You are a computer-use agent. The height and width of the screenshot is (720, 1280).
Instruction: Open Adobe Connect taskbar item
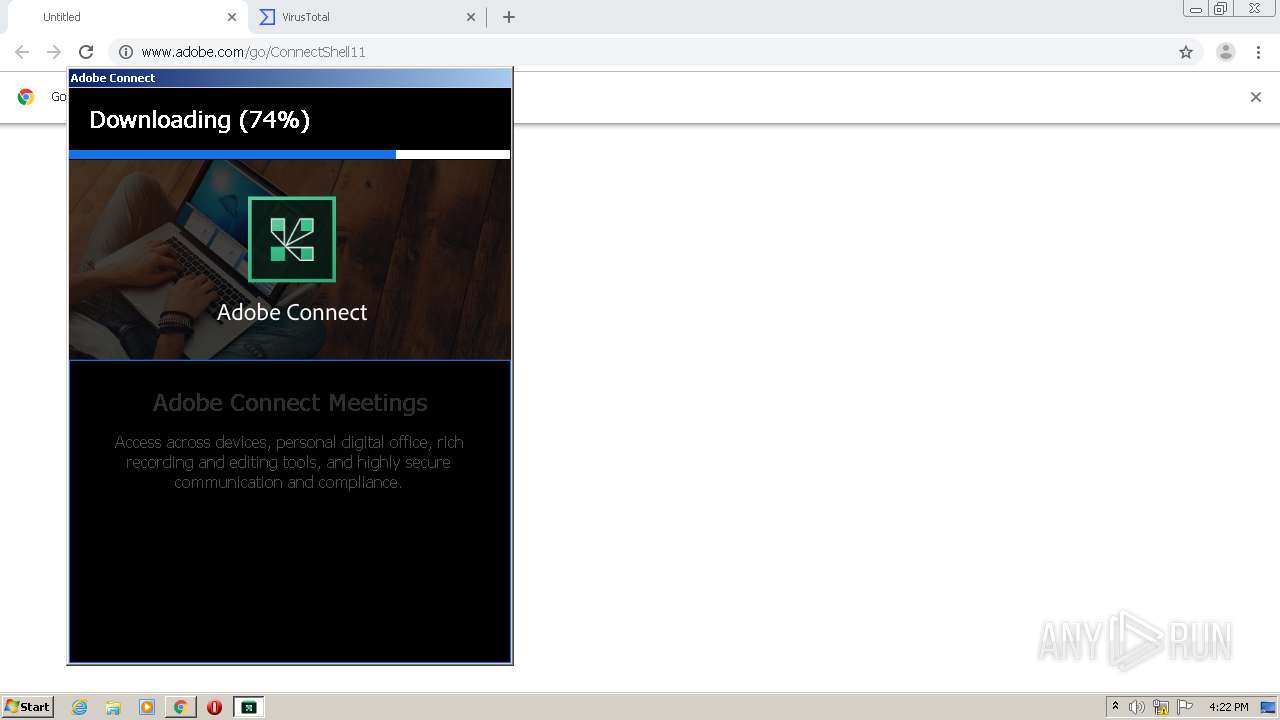(x=248, y=707)
